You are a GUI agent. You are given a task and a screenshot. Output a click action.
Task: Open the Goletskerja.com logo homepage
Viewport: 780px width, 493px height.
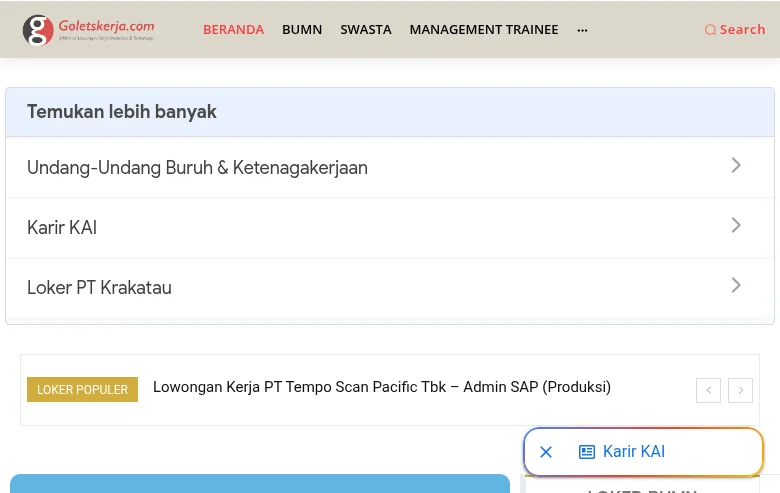coord(89,30)
